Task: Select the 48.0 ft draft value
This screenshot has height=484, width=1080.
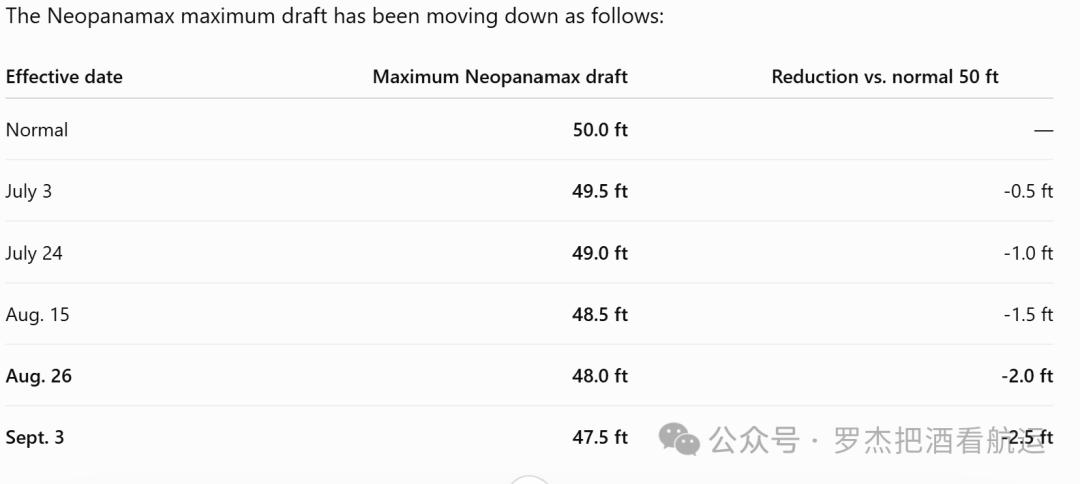Action: (x=600, y=376)
